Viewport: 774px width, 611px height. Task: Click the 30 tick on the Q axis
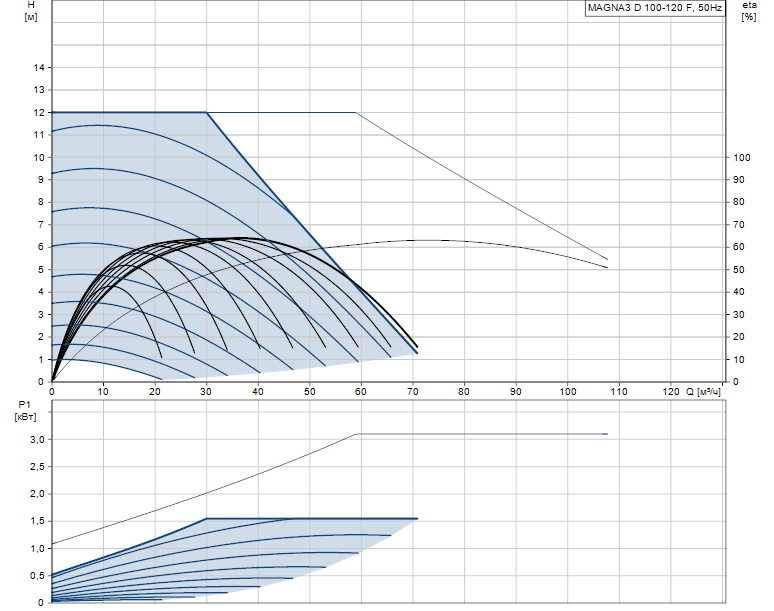coord(206,391)
